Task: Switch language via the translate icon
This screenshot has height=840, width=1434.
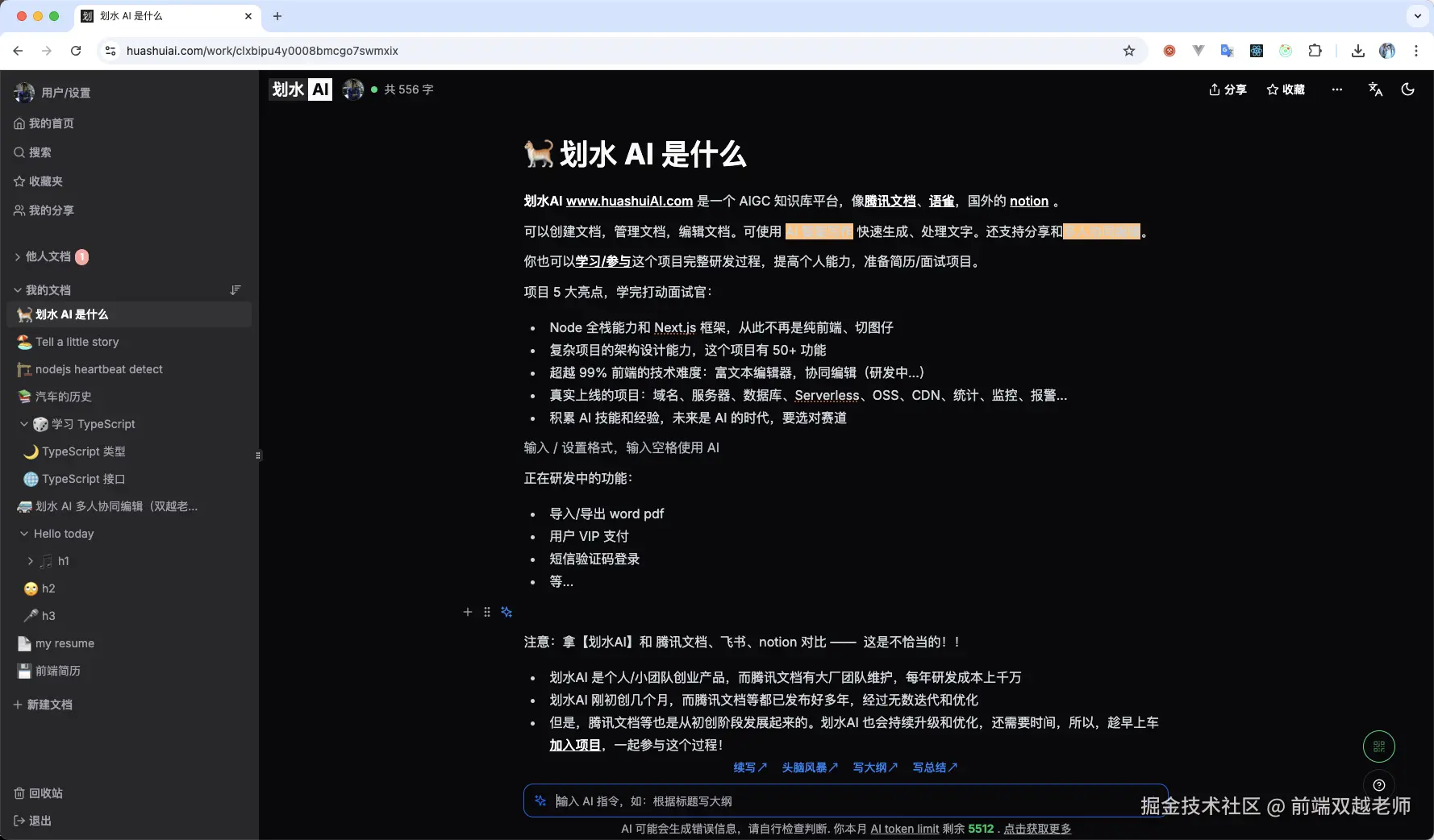Action: tap(1375, 89)
